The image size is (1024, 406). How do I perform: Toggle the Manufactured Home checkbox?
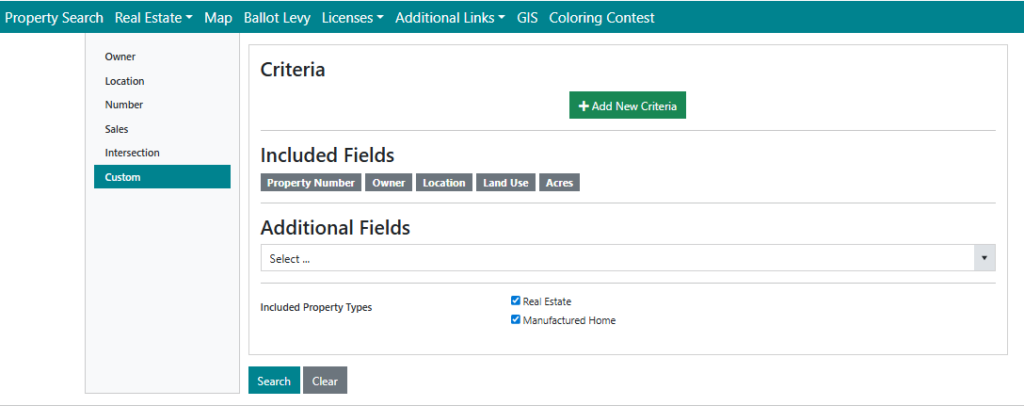(516, 321)
